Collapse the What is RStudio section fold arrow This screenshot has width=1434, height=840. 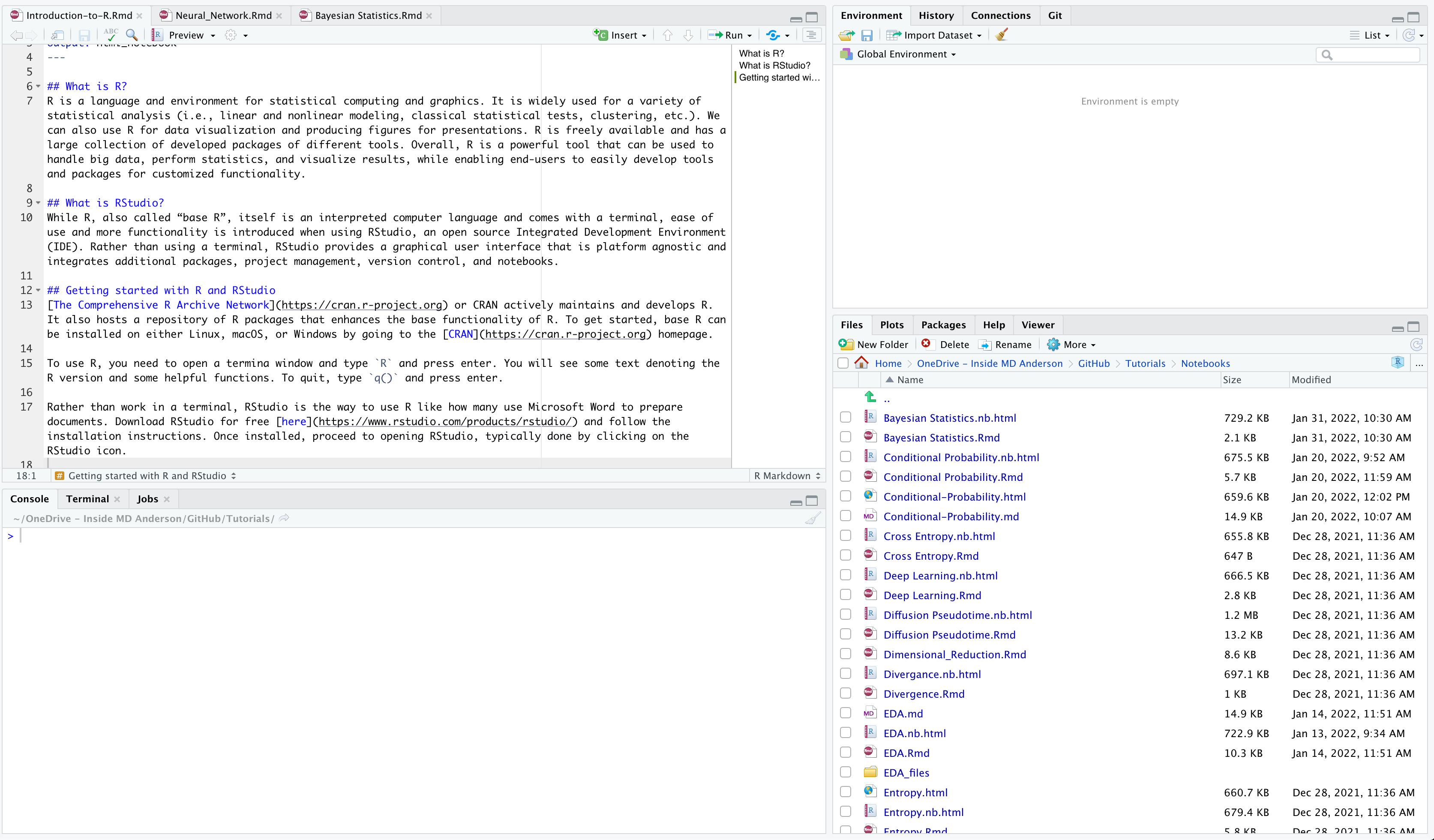[38, 203]
